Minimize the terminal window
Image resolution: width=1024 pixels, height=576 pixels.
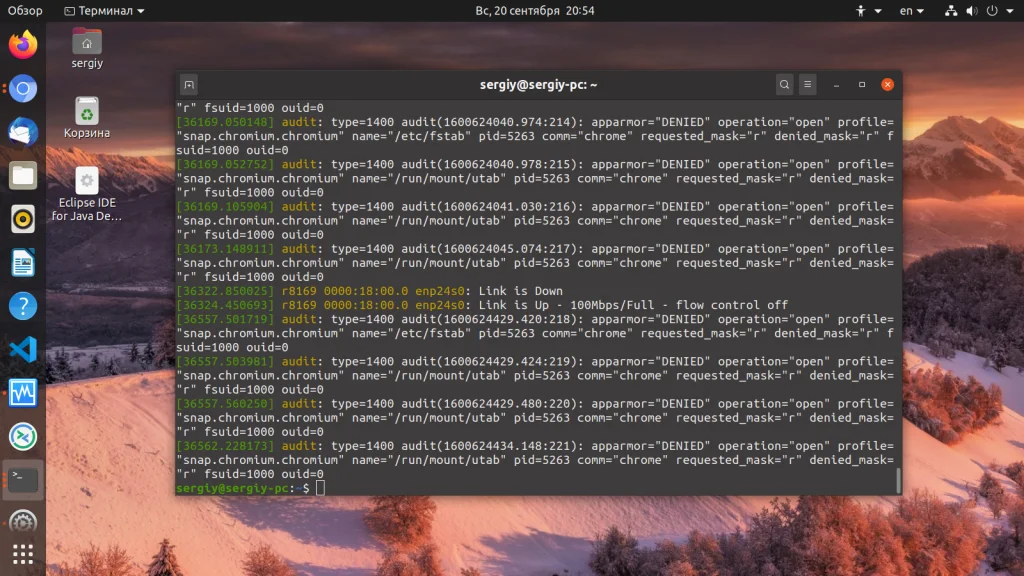point(836,85)
